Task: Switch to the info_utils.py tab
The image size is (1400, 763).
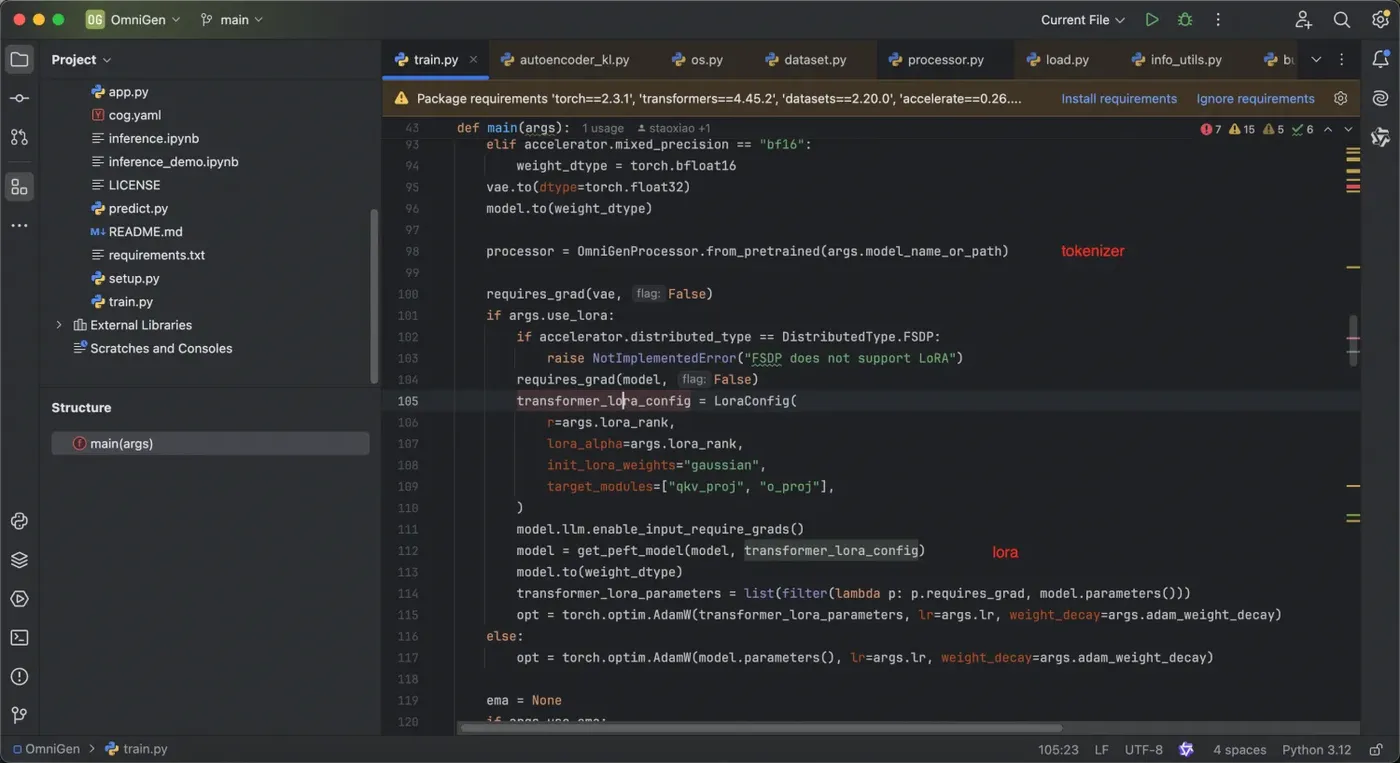Action: [1176, 59]
